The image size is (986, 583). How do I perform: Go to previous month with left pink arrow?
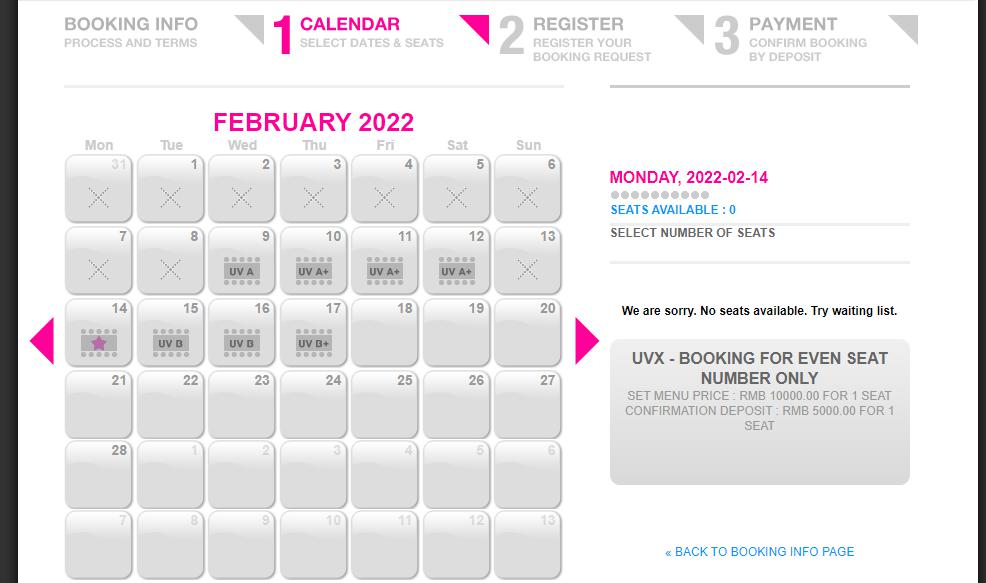coord(43,341)
